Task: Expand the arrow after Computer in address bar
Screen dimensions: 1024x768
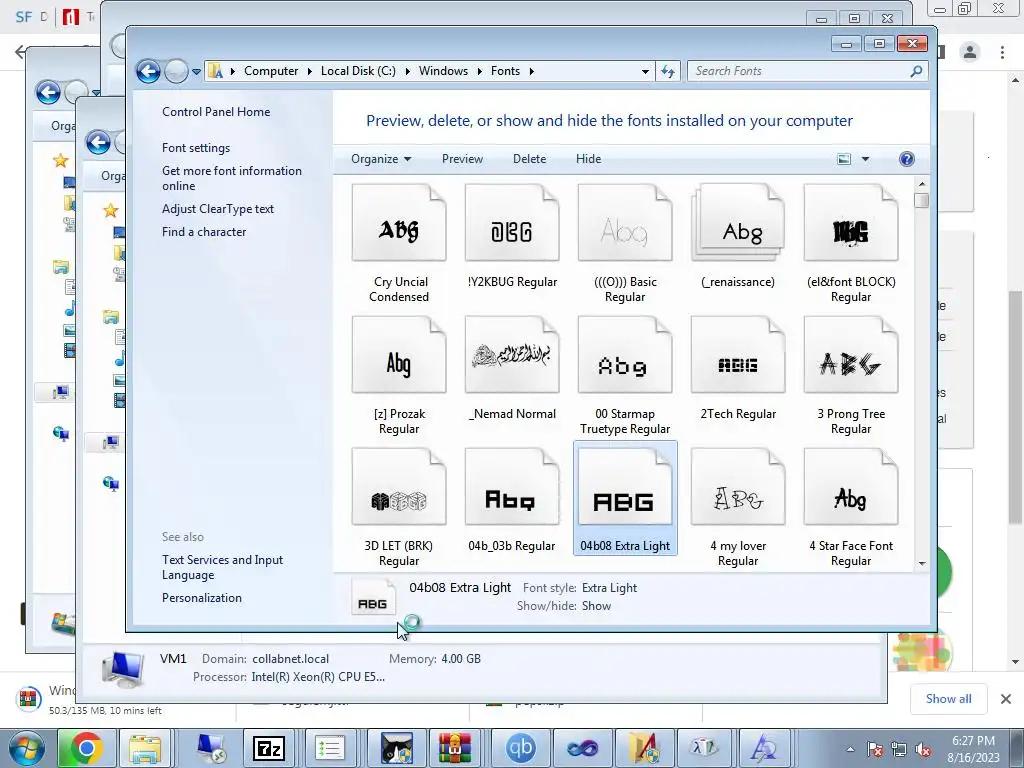Action: pyautogui.click(x=310, y=71)
